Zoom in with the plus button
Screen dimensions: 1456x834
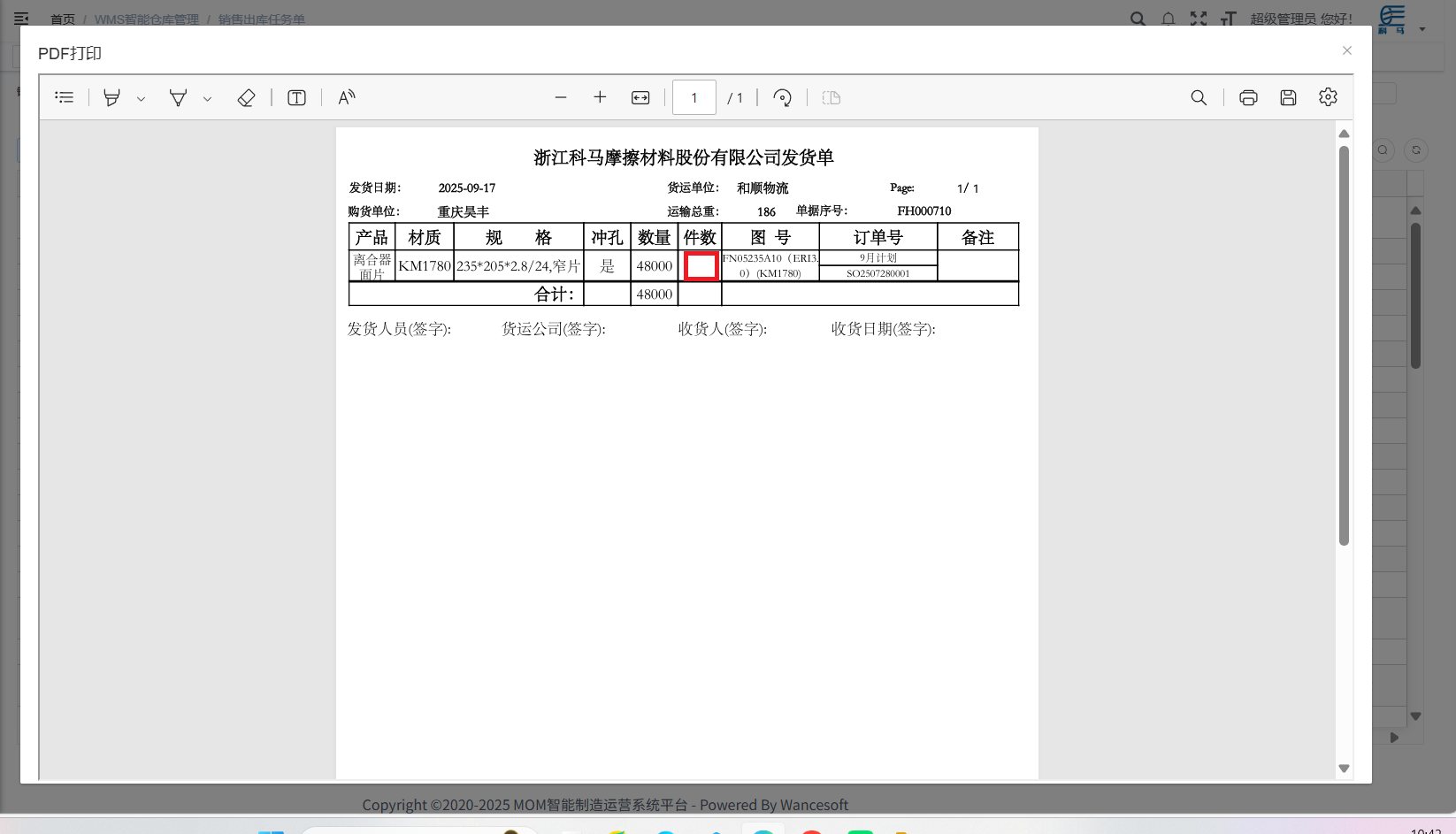pos(600,97)
